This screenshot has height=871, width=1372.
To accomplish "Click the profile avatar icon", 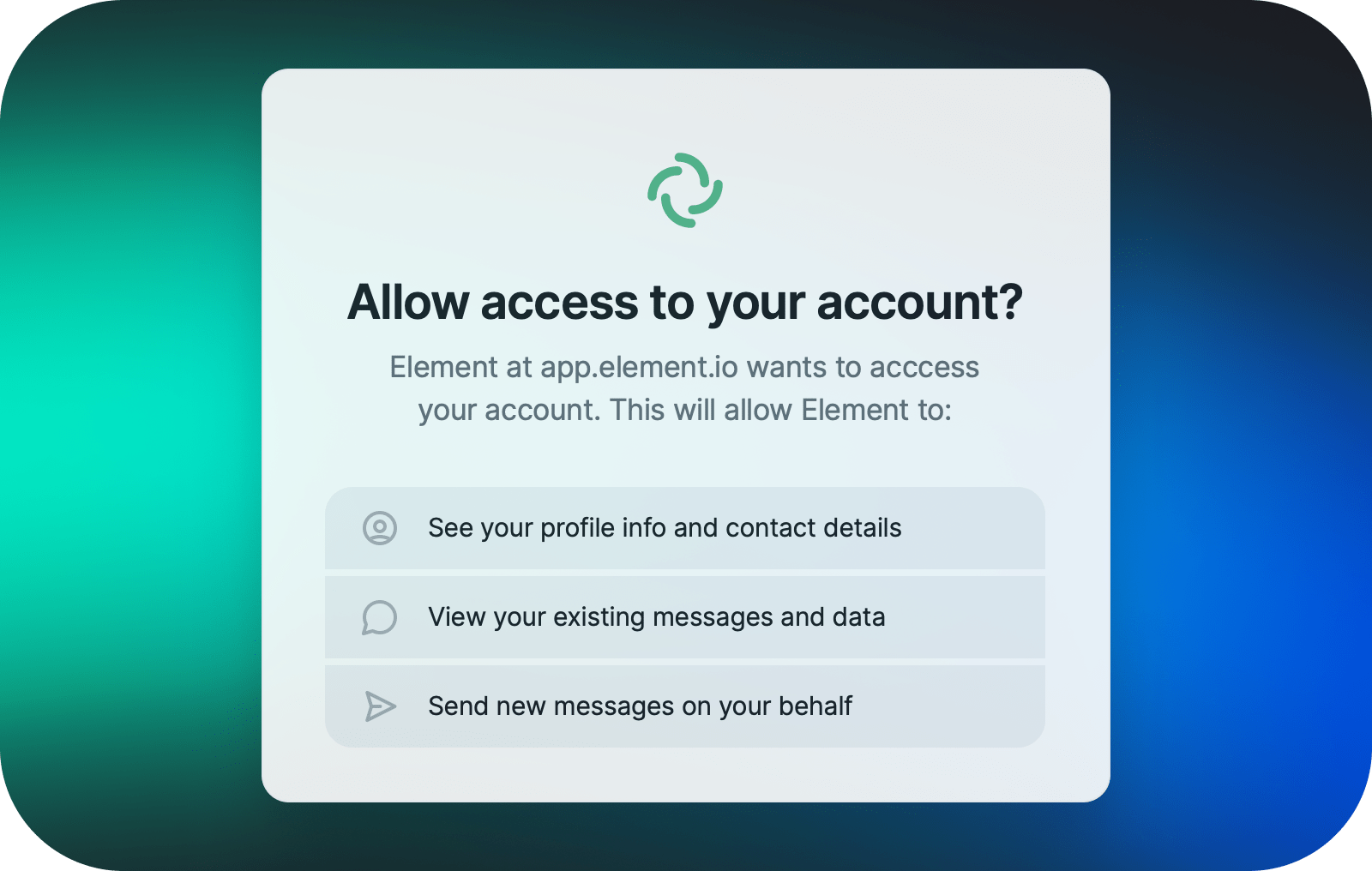I will coord(380,528).
